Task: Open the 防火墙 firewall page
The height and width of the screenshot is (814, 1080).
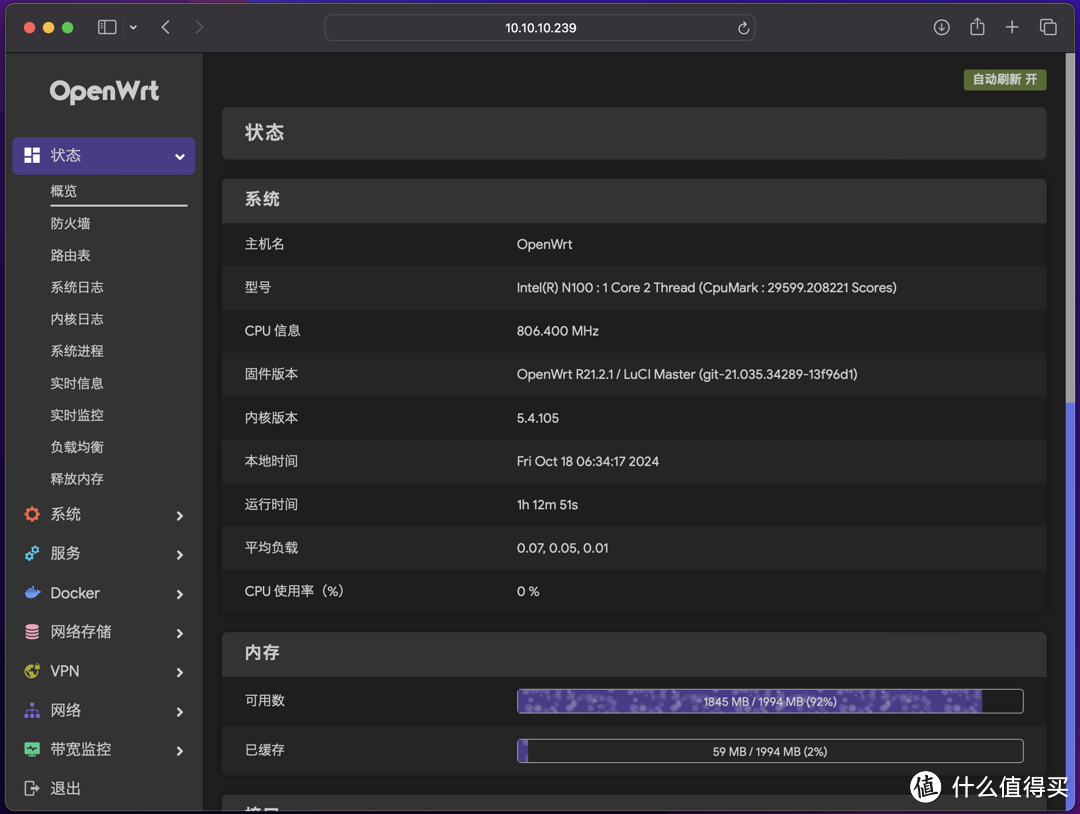Action: pyautogui.click(x=71, y=223)
